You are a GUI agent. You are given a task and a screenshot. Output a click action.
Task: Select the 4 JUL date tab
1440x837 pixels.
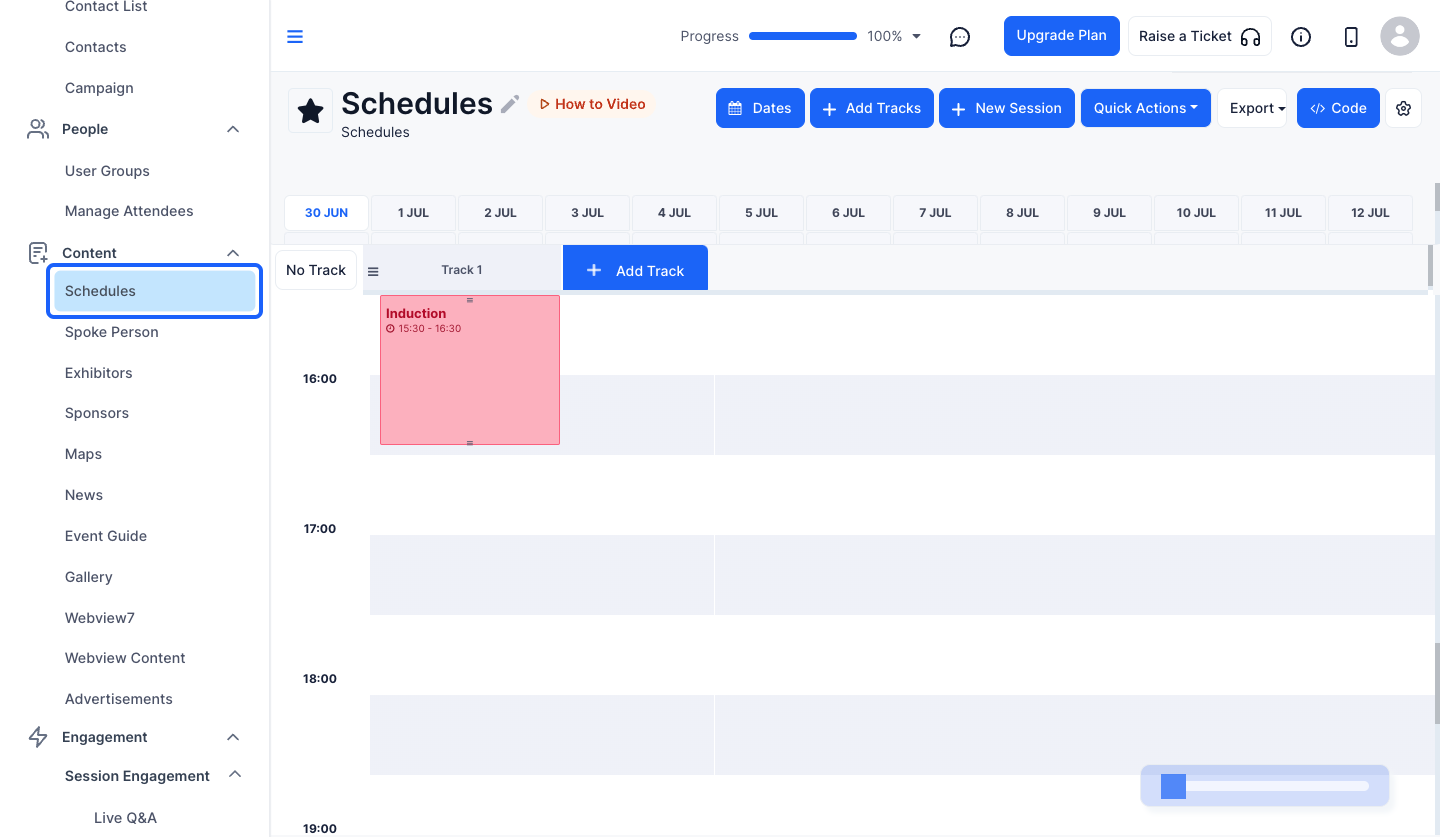pyautogui.click(x=675, y=213)
